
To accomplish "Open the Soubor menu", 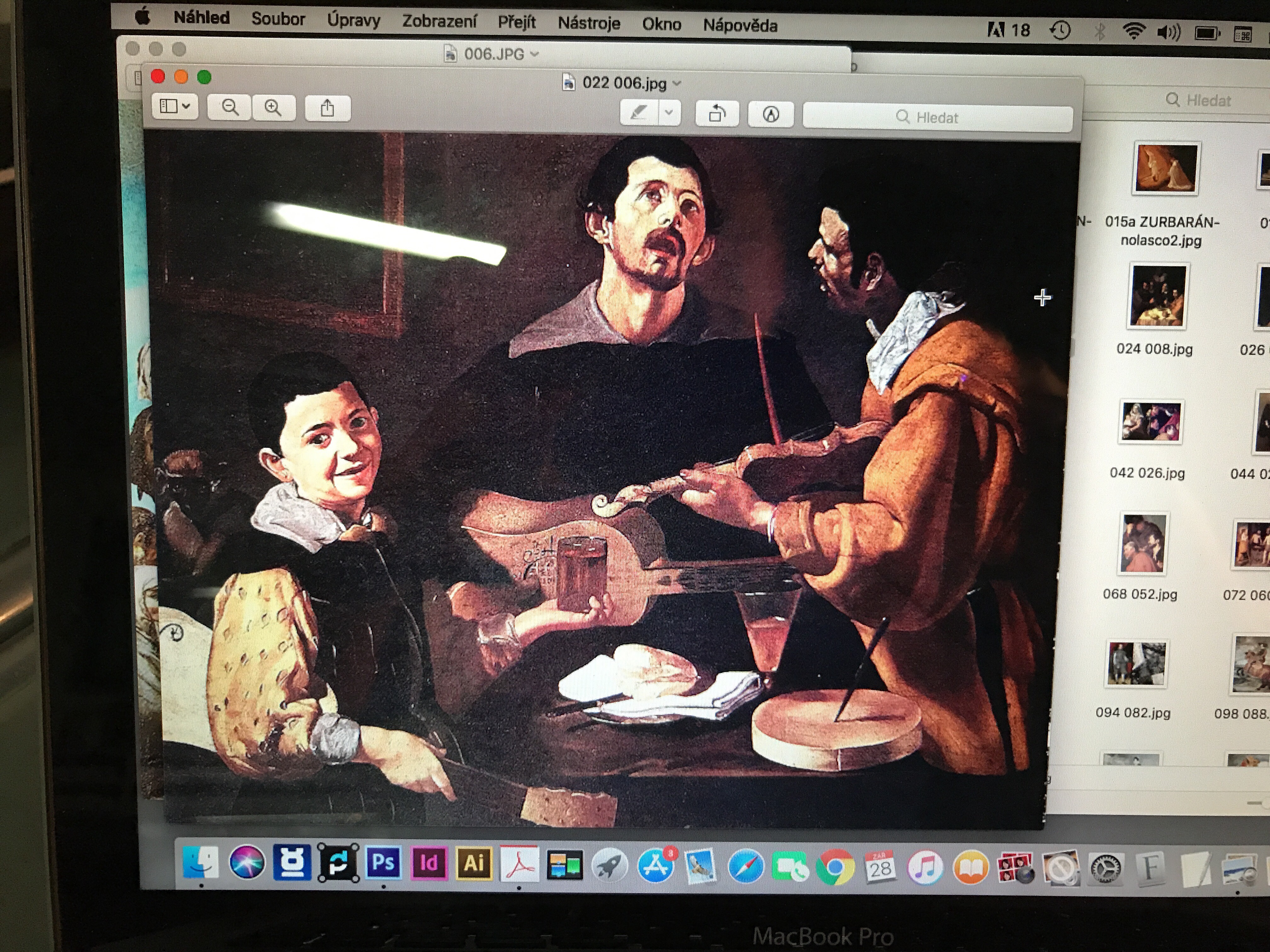I will [x=278, y=19].
